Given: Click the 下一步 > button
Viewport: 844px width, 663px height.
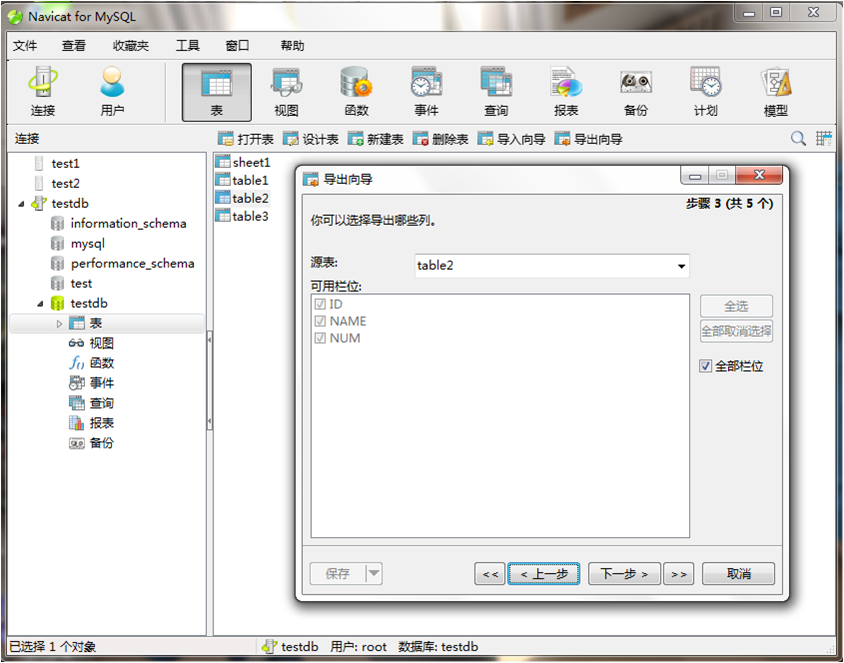Looking at the screenshot, I should (624, 574).
